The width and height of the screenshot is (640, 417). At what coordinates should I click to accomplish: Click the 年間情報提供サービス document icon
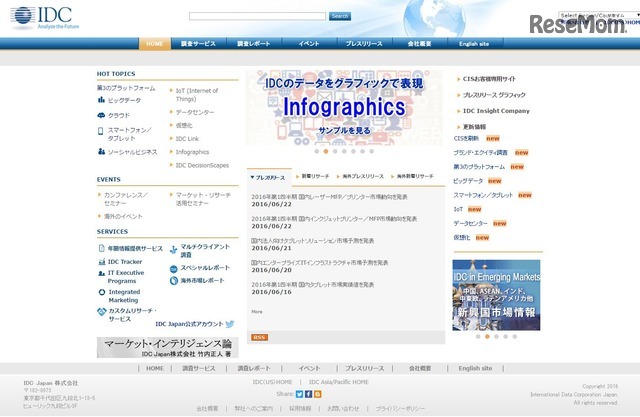point(102,248)
